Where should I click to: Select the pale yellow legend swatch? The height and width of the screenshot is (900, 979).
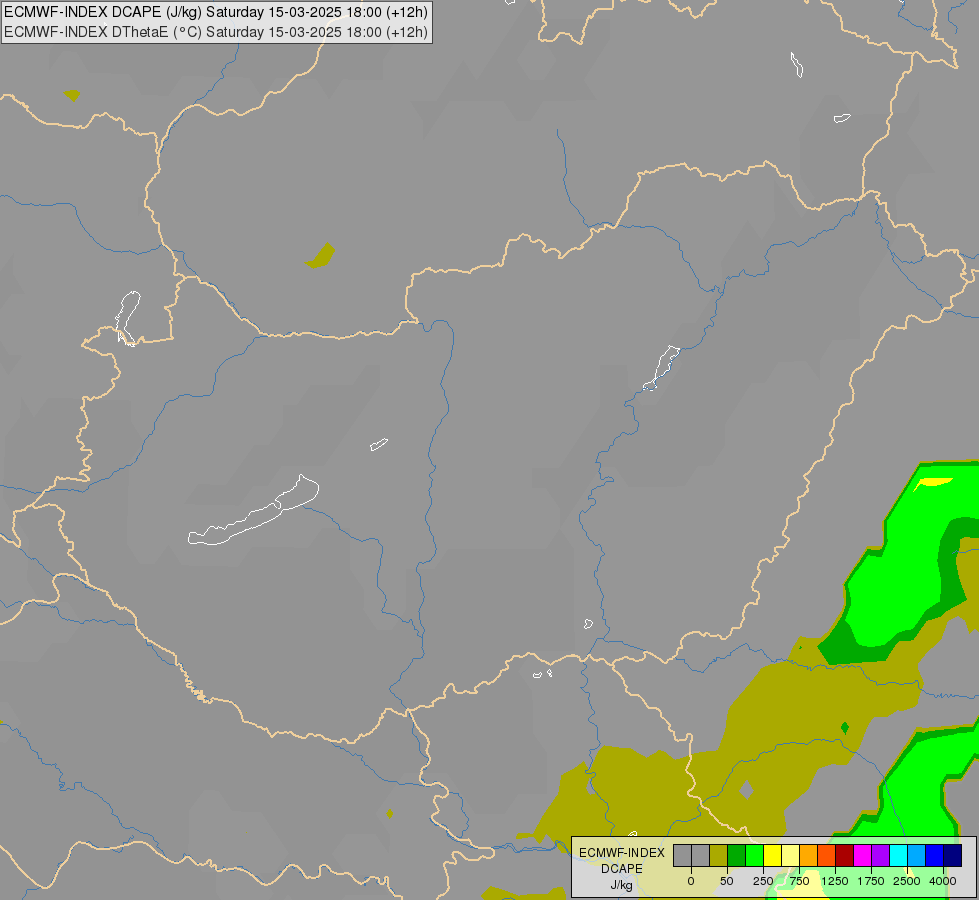pyautogui.click(x=790, y=856)
